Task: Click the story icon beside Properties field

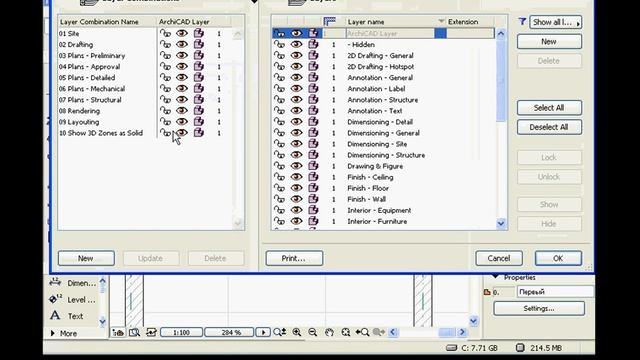Action: point(487,292)
